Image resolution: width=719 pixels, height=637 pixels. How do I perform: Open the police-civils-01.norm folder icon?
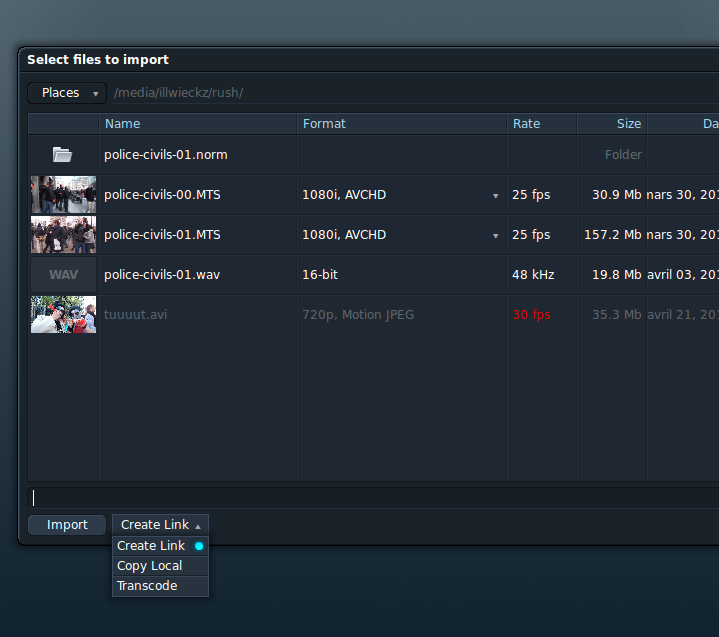62,155
